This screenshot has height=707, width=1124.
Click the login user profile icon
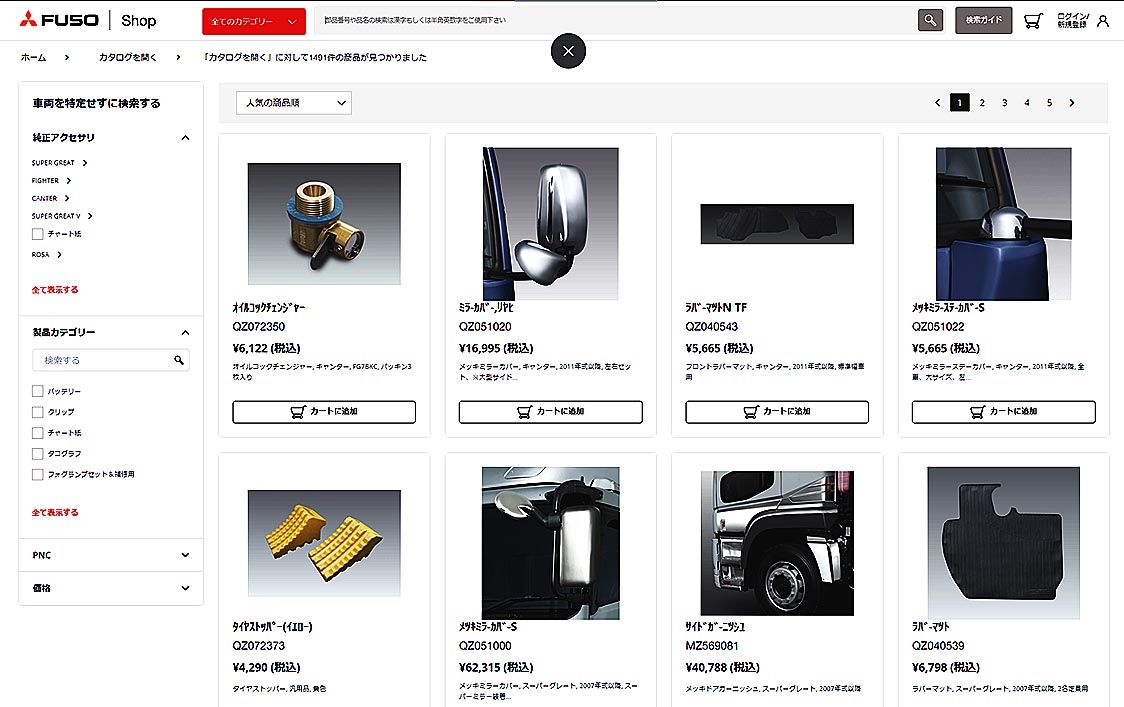[1102, 21]
